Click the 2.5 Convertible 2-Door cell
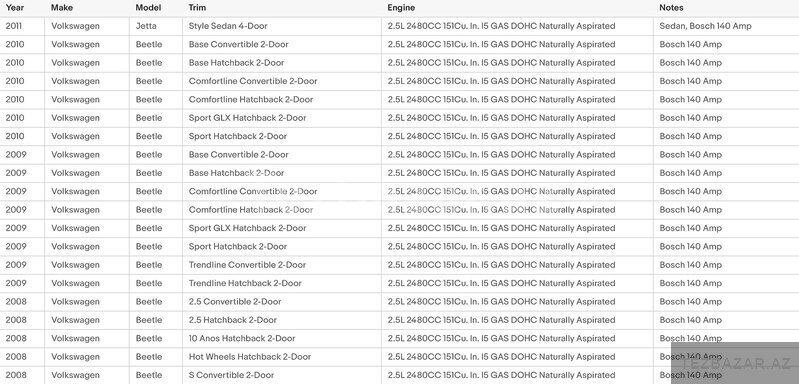This screenshot has height=384, width=799. (235, 301)
